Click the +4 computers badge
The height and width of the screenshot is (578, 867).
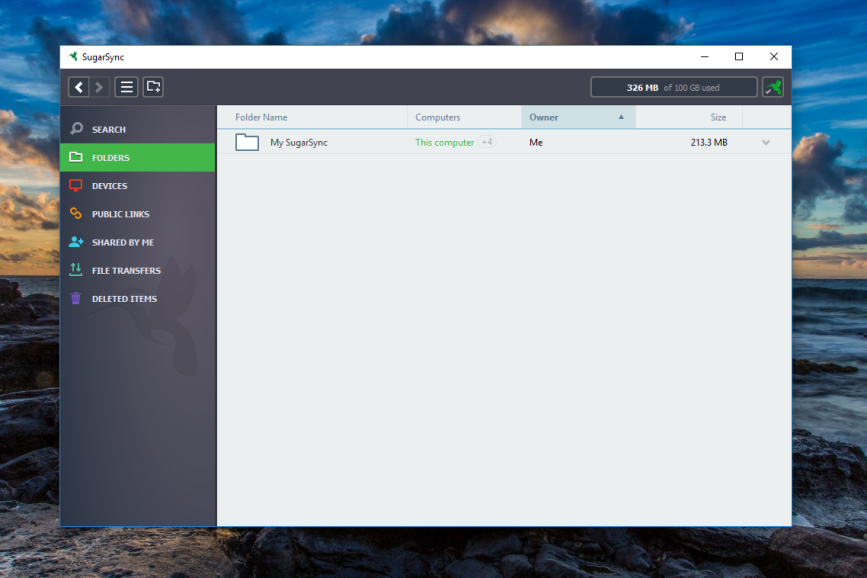click(x=487, y=142)
